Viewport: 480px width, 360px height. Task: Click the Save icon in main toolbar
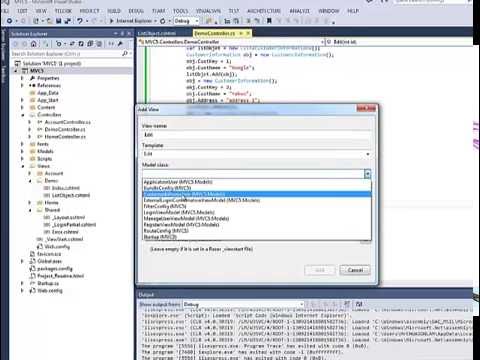click(59, 21)
